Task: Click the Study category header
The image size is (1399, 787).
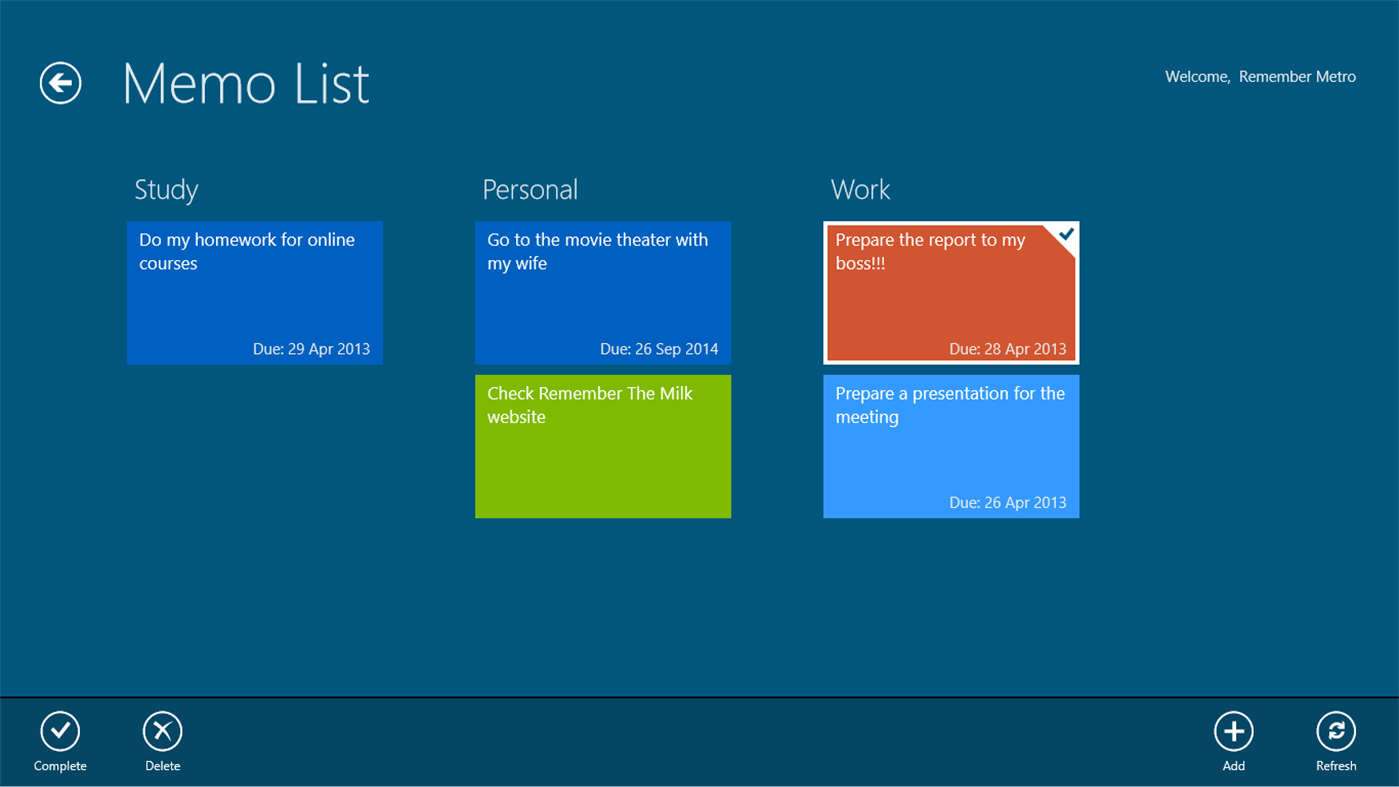Action: coord(166,189)
